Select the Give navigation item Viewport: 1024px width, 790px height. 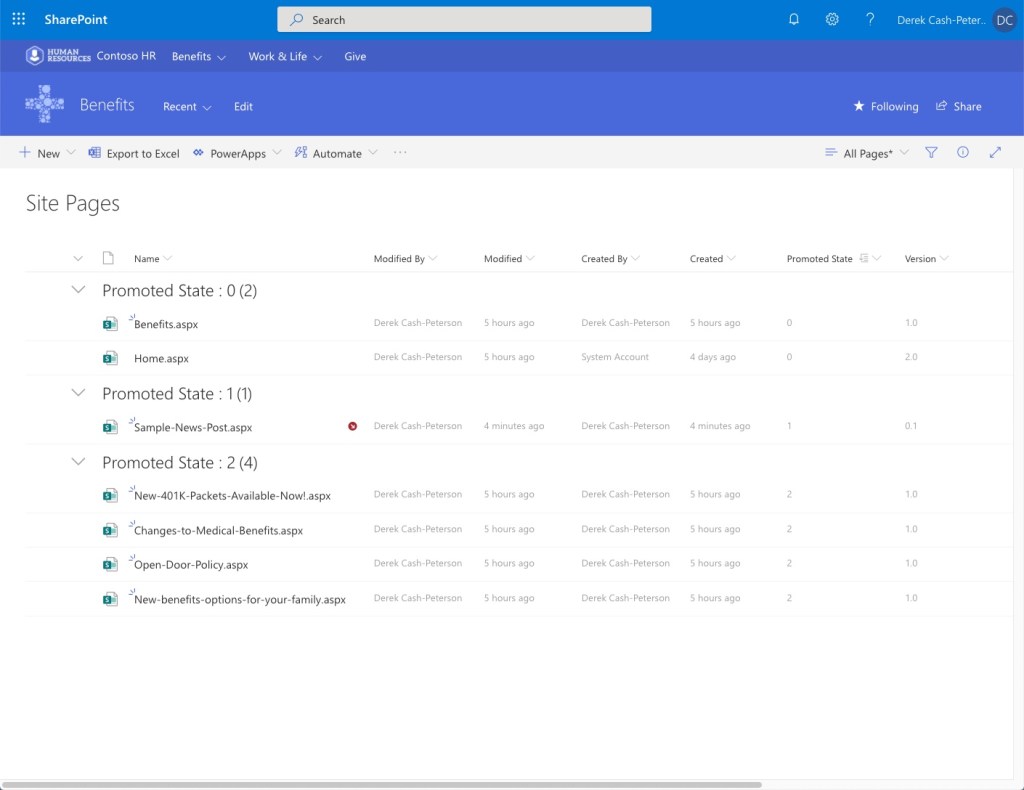[355, 57]
